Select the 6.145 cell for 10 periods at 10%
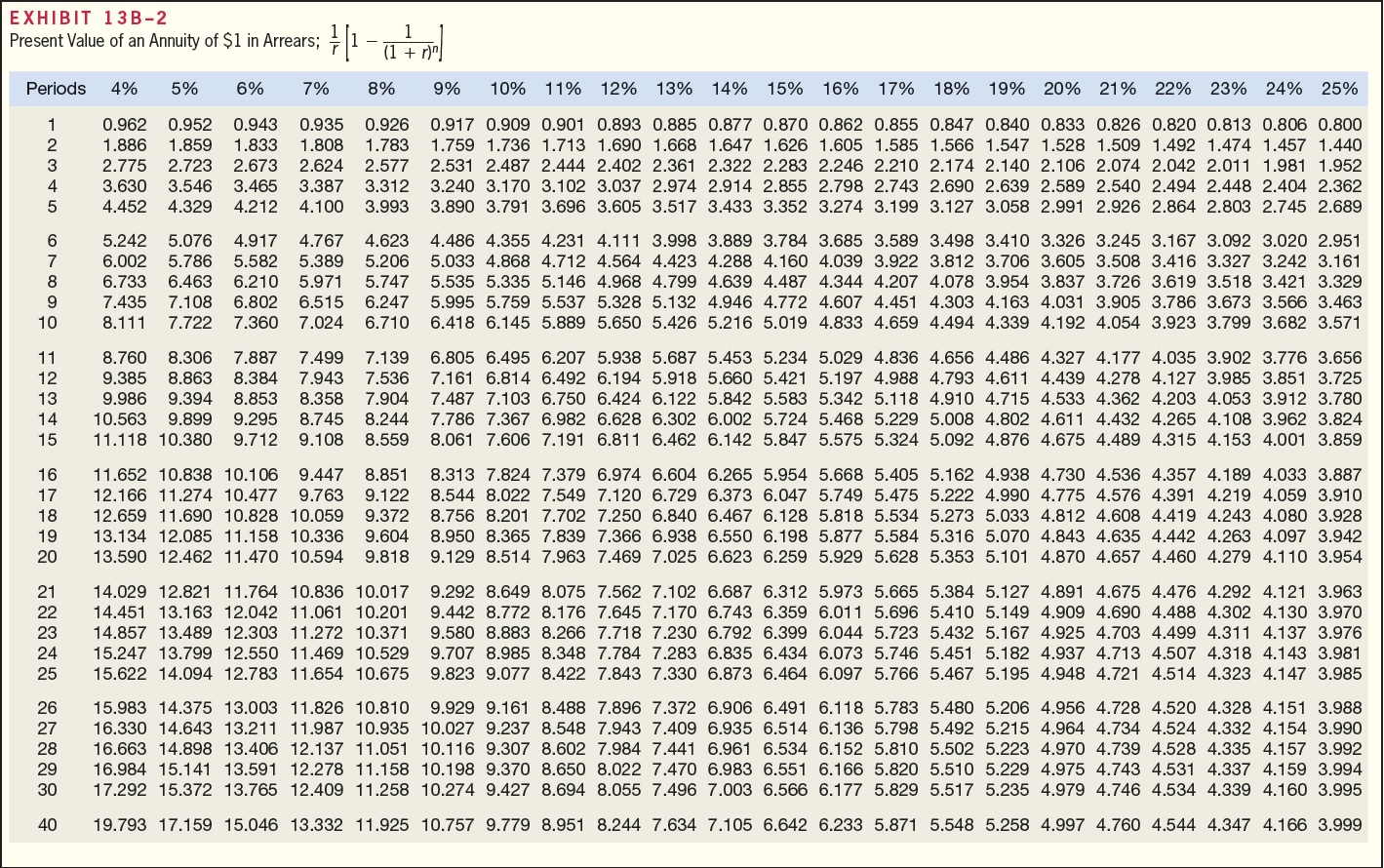 tap(507, 323)
